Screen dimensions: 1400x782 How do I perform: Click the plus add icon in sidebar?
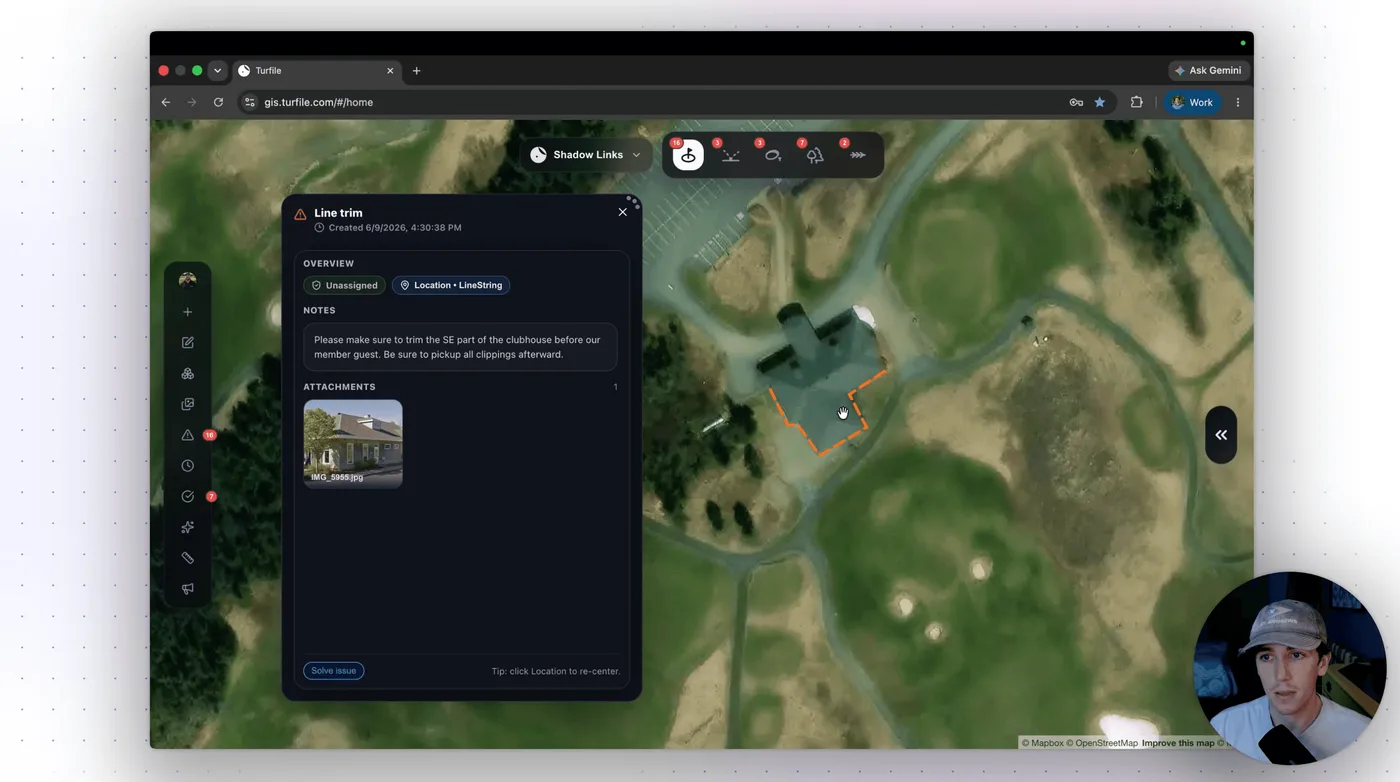[187, 312]
